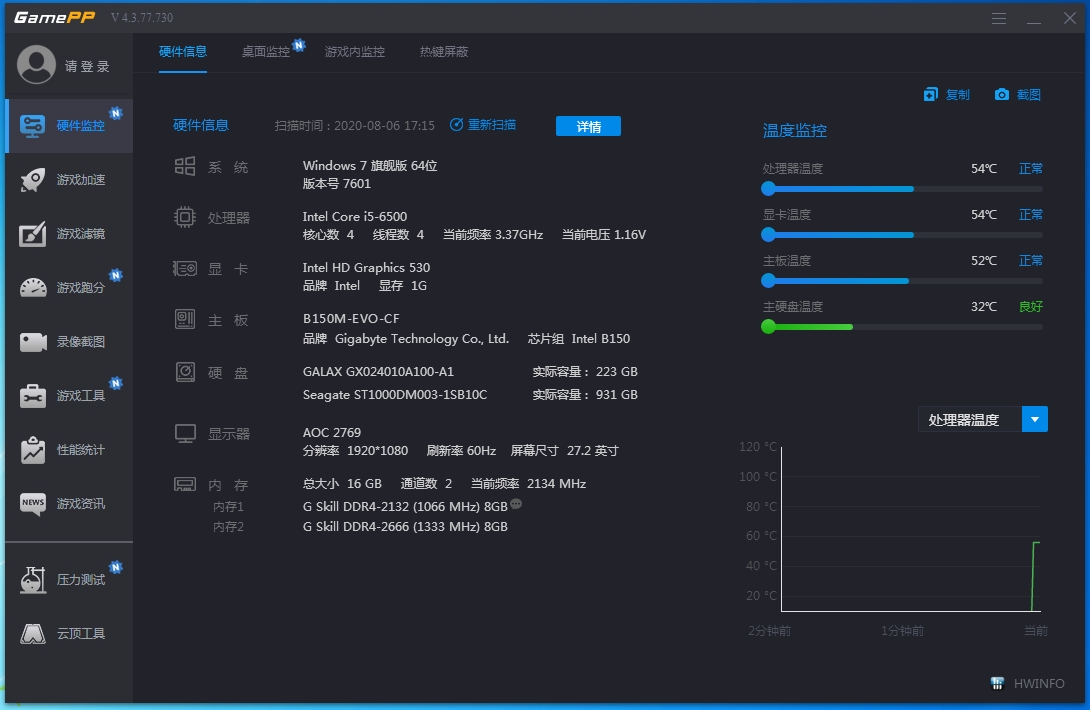Switch to the 热键屏蔽 tab
This screenshot has height=710, width=1090.
point(444,52)
